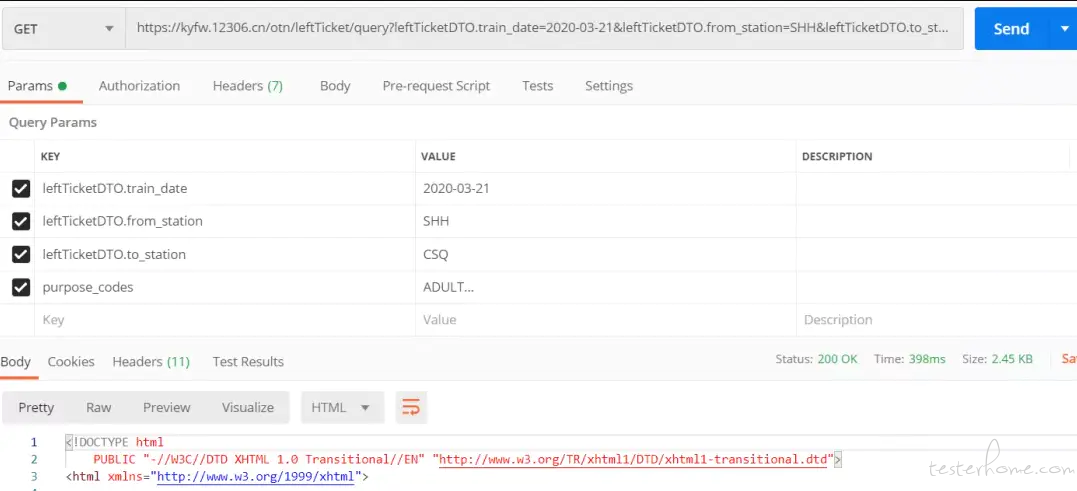Open the Tests tab
This screenshot has width=1077, height=491.
pos(537,86)
